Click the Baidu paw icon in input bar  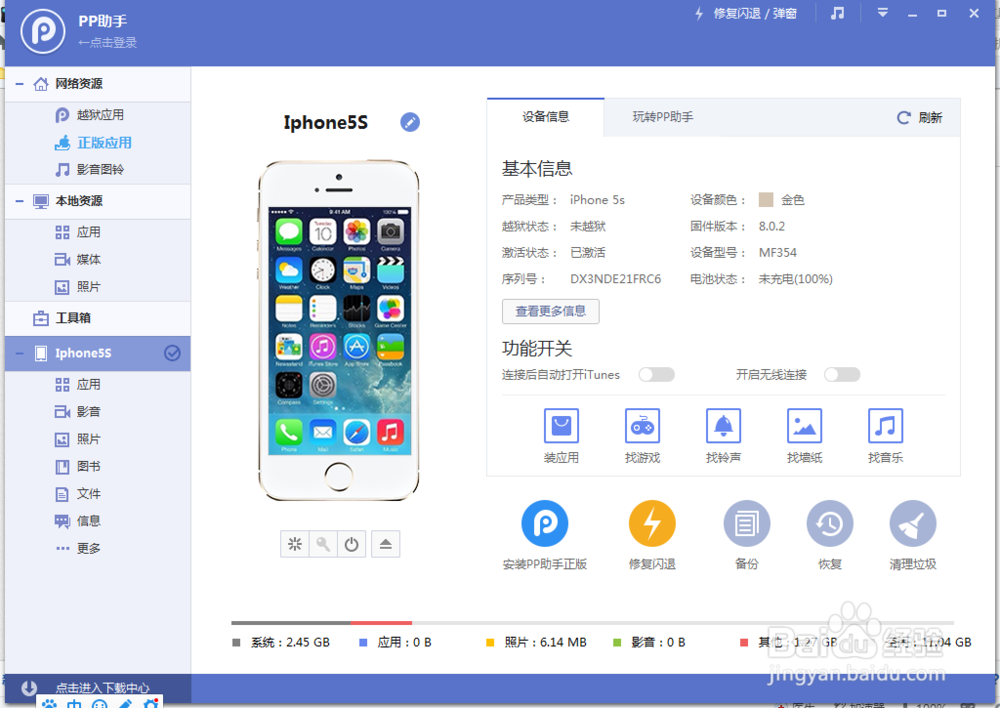pos(49,703)
